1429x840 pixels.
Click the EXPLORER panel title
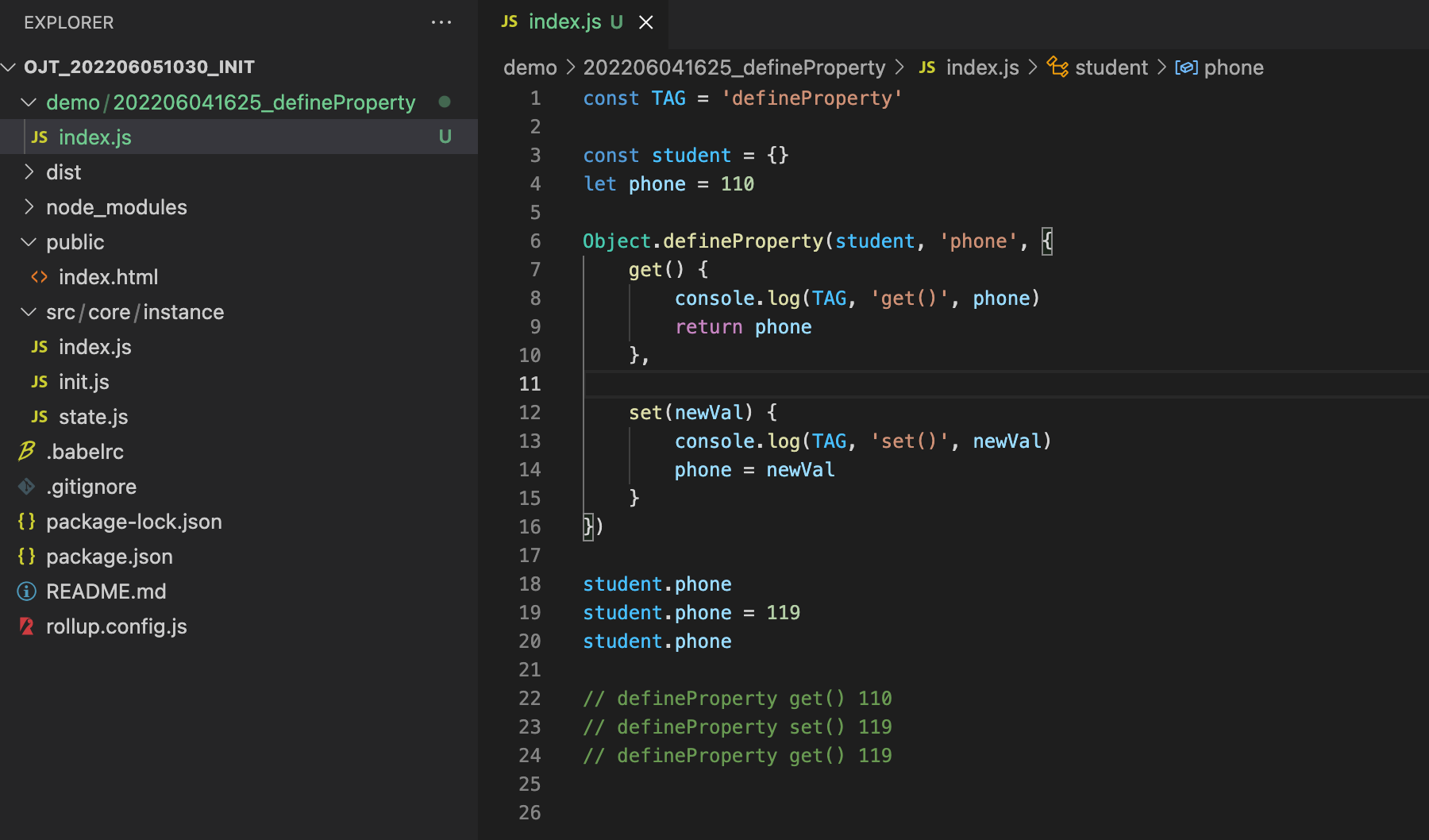coord(69,22)
